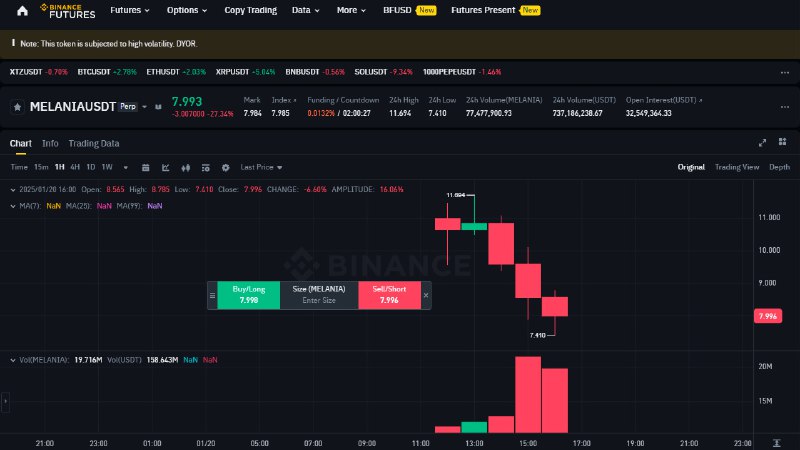Viewport: 800px width, 450px height.
Task: Click the 7.410 low price label on chart
Action: [538, 335]
